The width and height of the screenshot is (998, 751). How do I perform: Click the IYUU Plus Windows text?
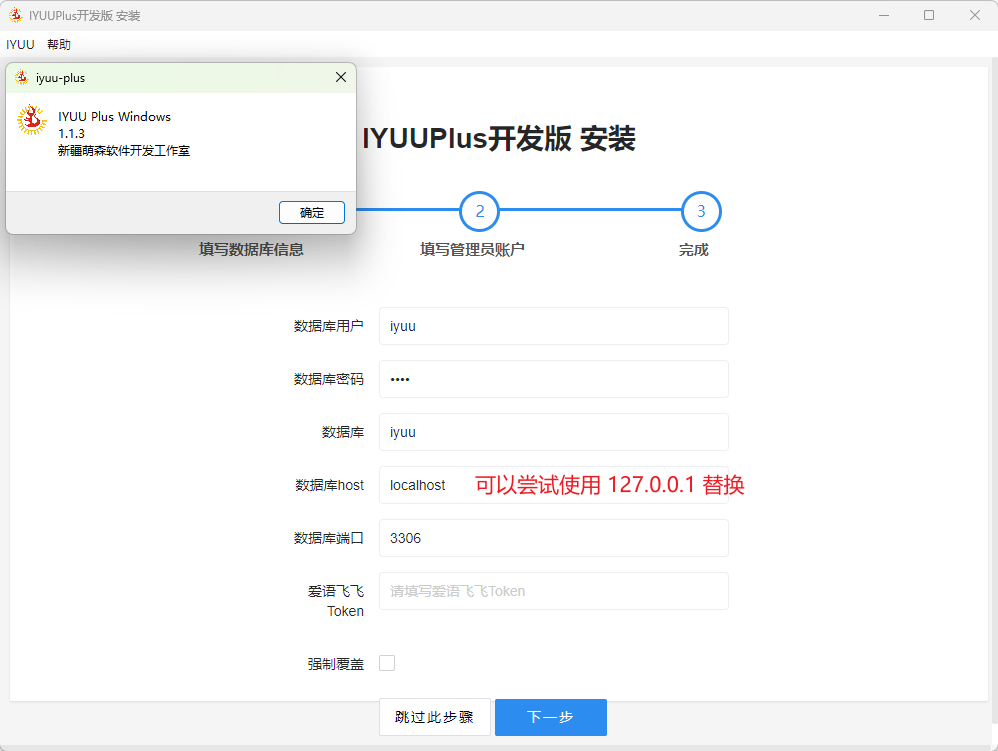115,116
